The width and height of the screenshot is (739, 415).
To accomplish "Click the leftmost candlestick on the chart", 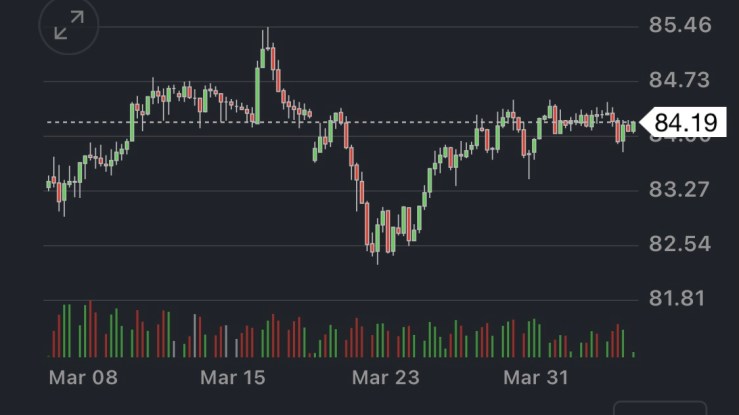I will 49,183.
